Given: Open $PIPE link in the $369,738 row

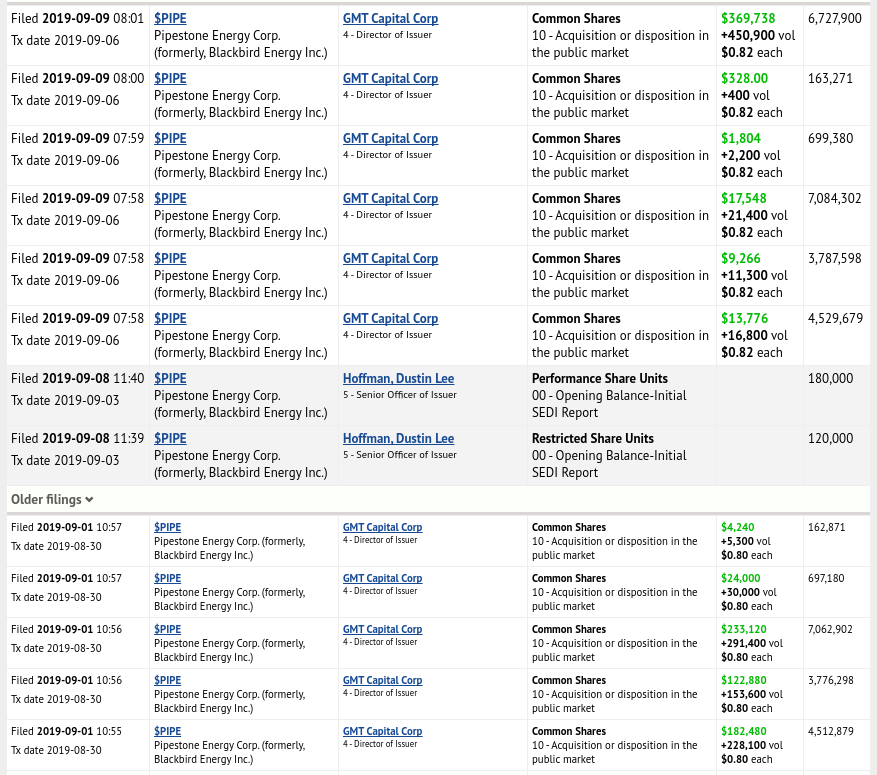Looking at the screenshot, I should (x=170, y=18).
